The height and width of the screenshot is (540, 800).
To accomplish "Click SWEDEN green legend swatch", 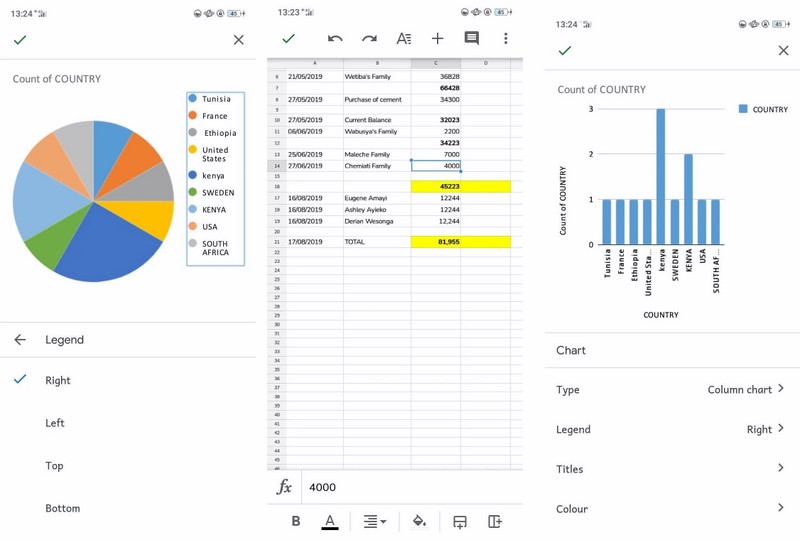I will tap(192, 192).
